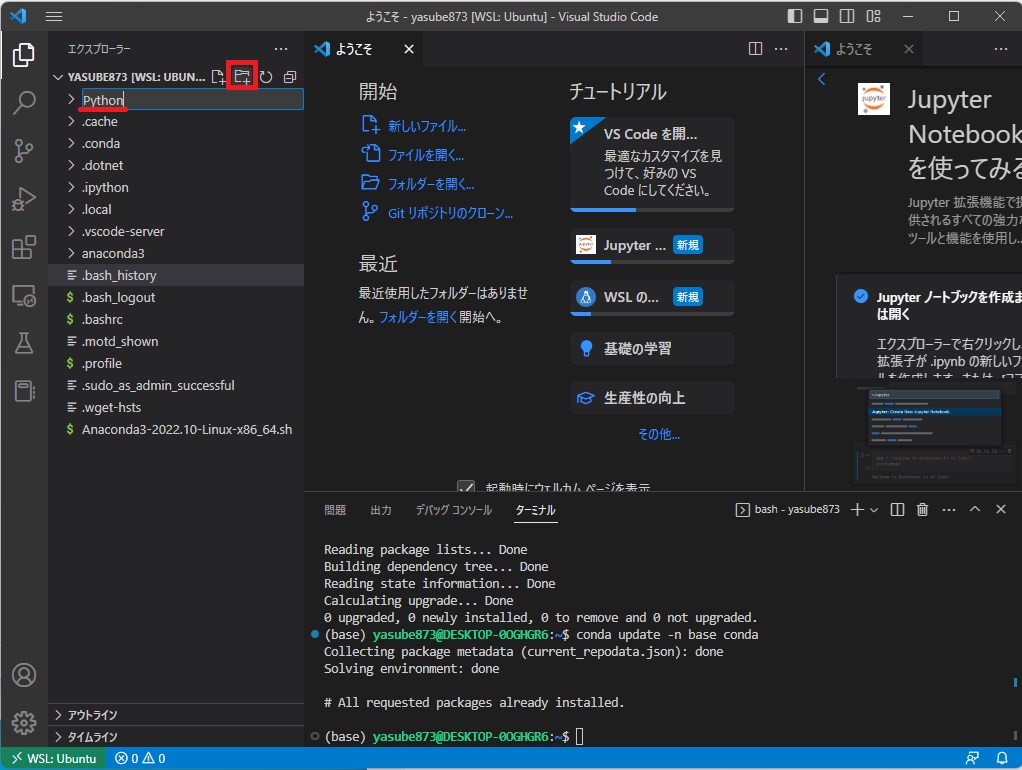Open the notifications bell in status bar
Screen dimensions: 1022x770
coord(1002,758)
